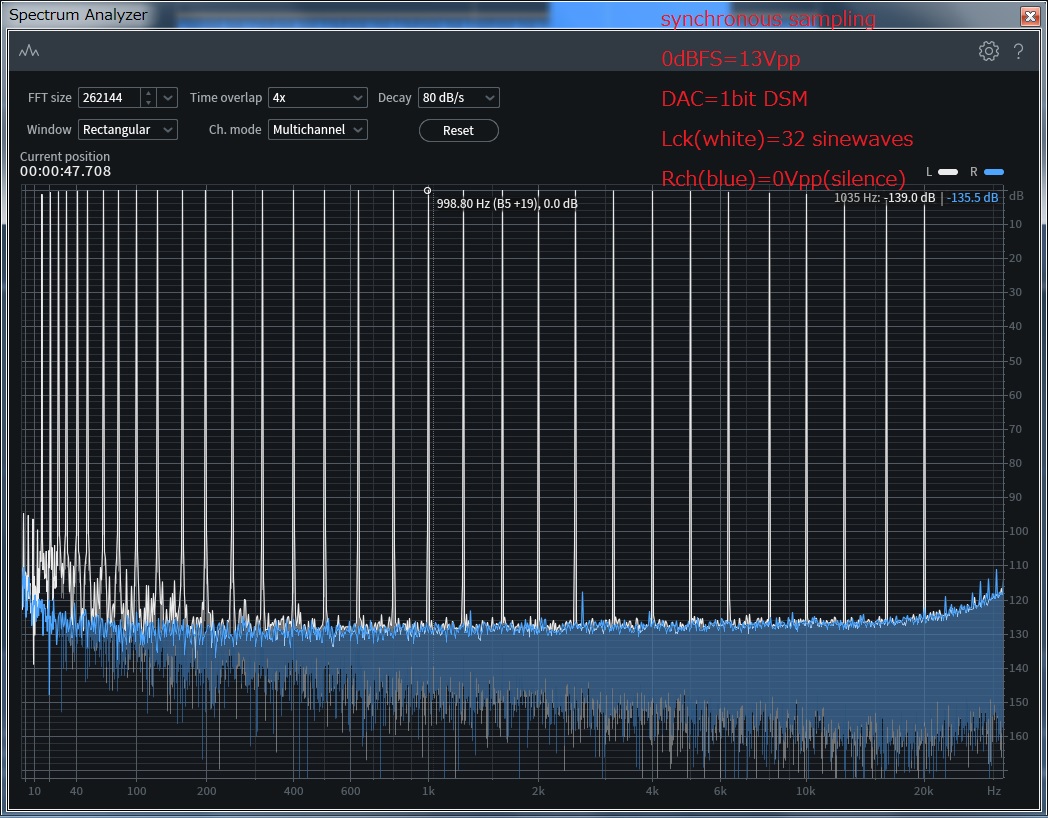Open settings via the gear icon
1048x818 pixels.
point(989,51)
